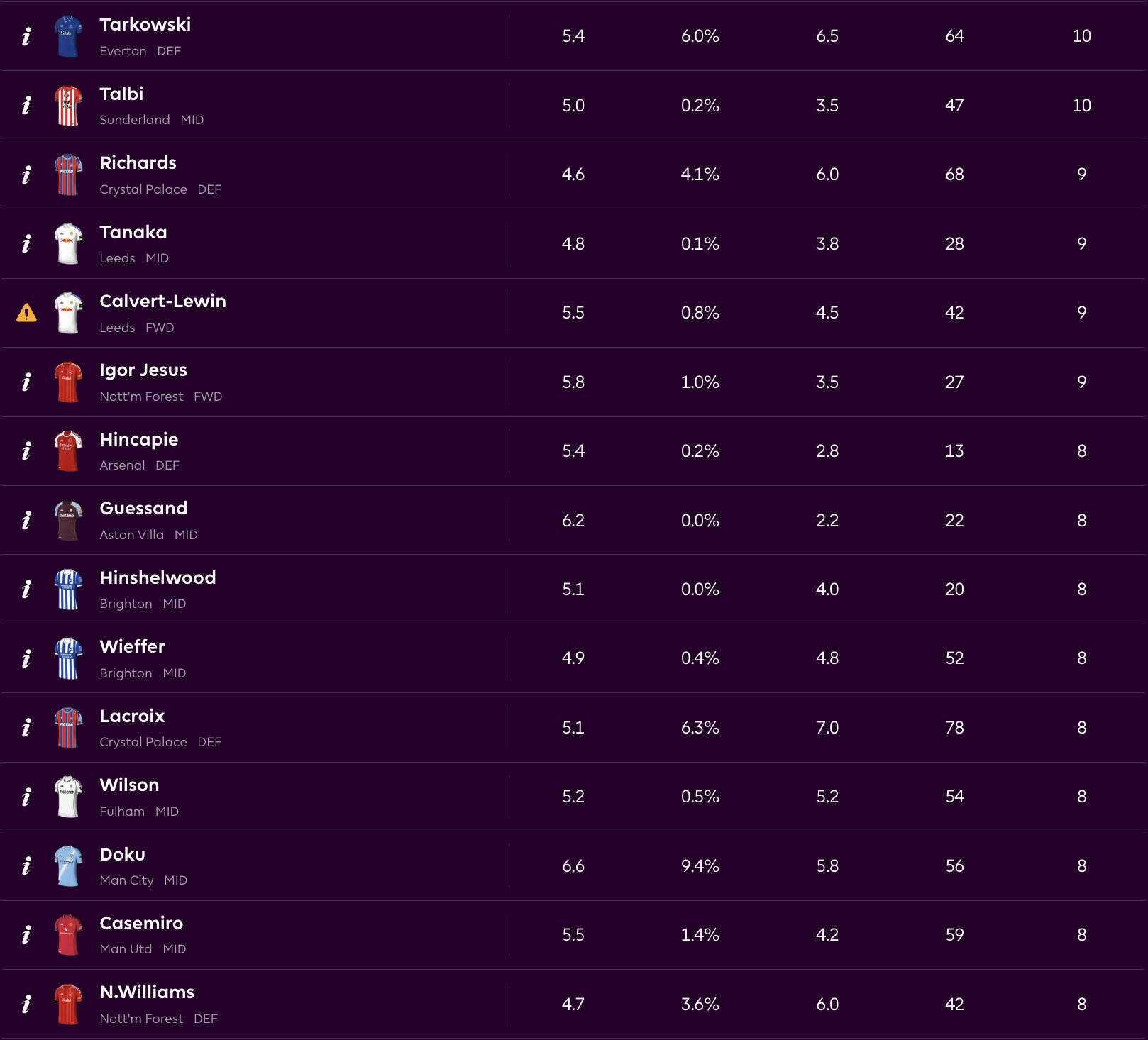This screenshot has width=1148, height=1040.
Task: Select the Tarkowski name link
Action: (145, 24)
